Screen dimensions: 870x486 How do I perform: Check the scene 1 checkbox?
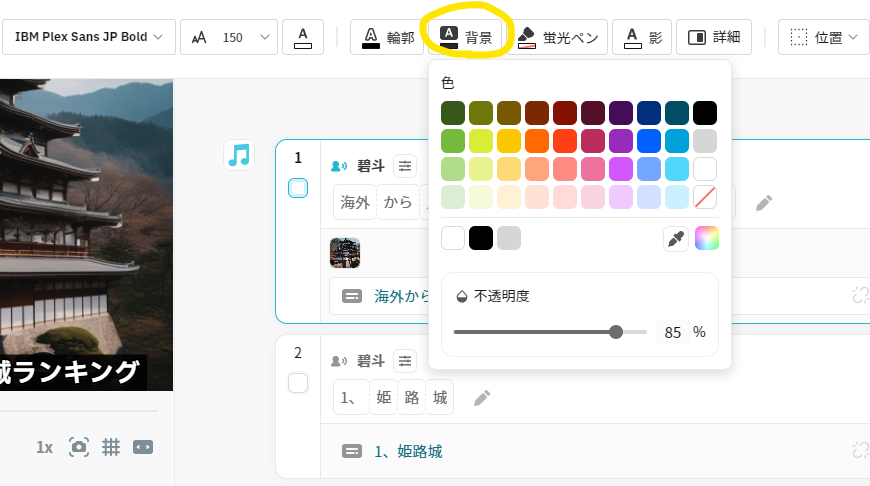click(x=298, y=188)
